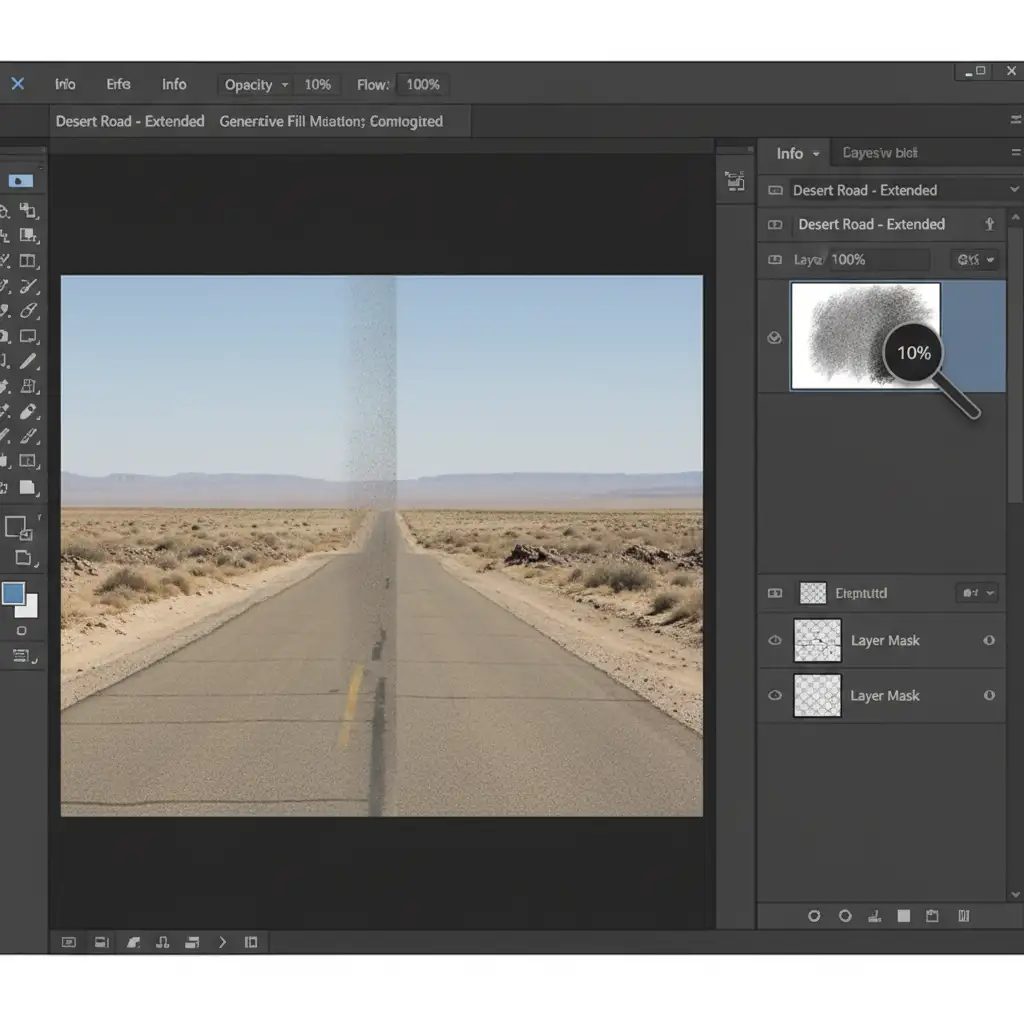Click the pin icon on Desert Road row
This screenshot has width=1024, height=1024.
[990, 224]
